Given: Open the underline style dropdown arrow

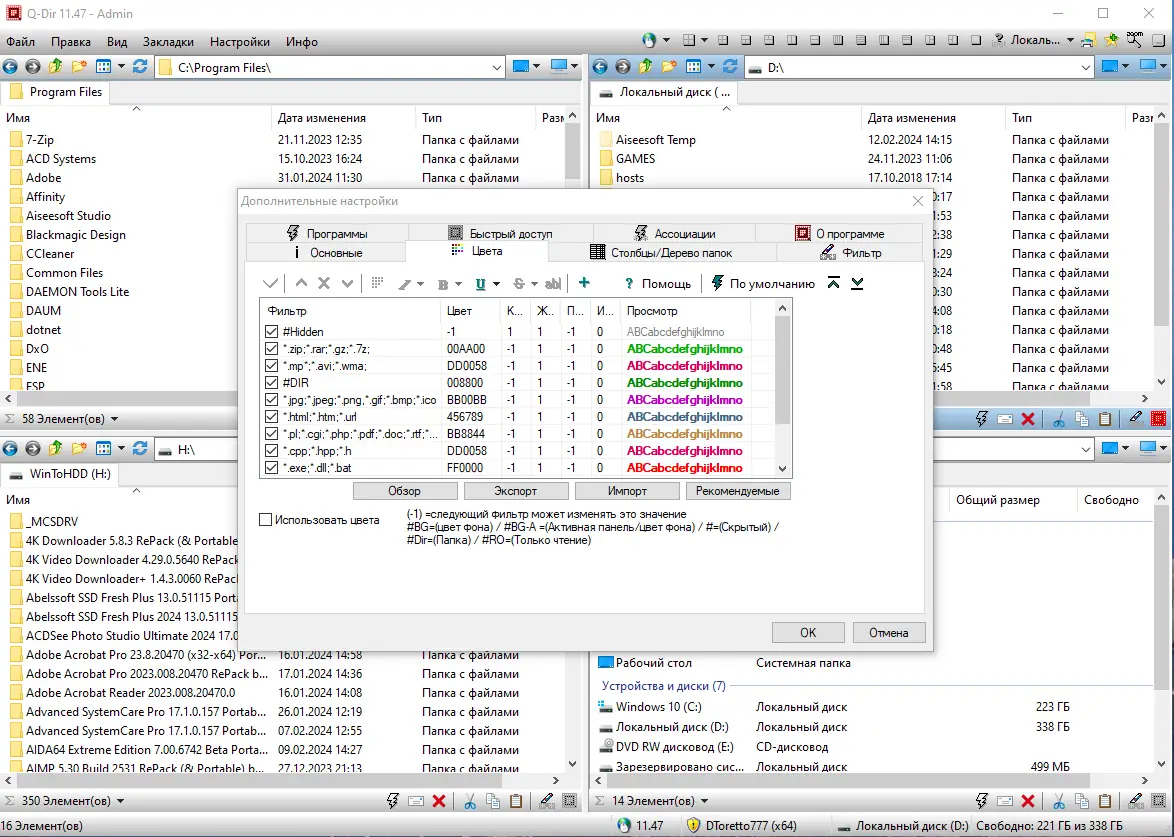Looking at the screenshot, I should pos(496,284).
